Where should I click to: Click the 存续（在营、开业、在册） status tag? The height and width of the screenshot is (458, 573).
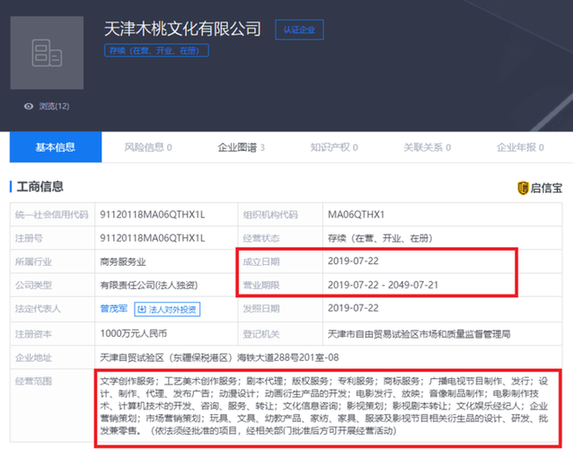pos(156,50)
